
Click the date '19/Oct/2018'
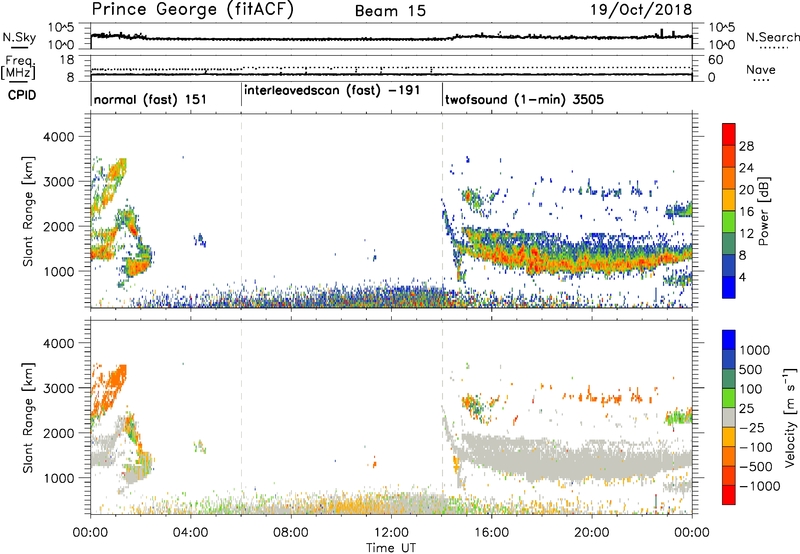(641, 10)
